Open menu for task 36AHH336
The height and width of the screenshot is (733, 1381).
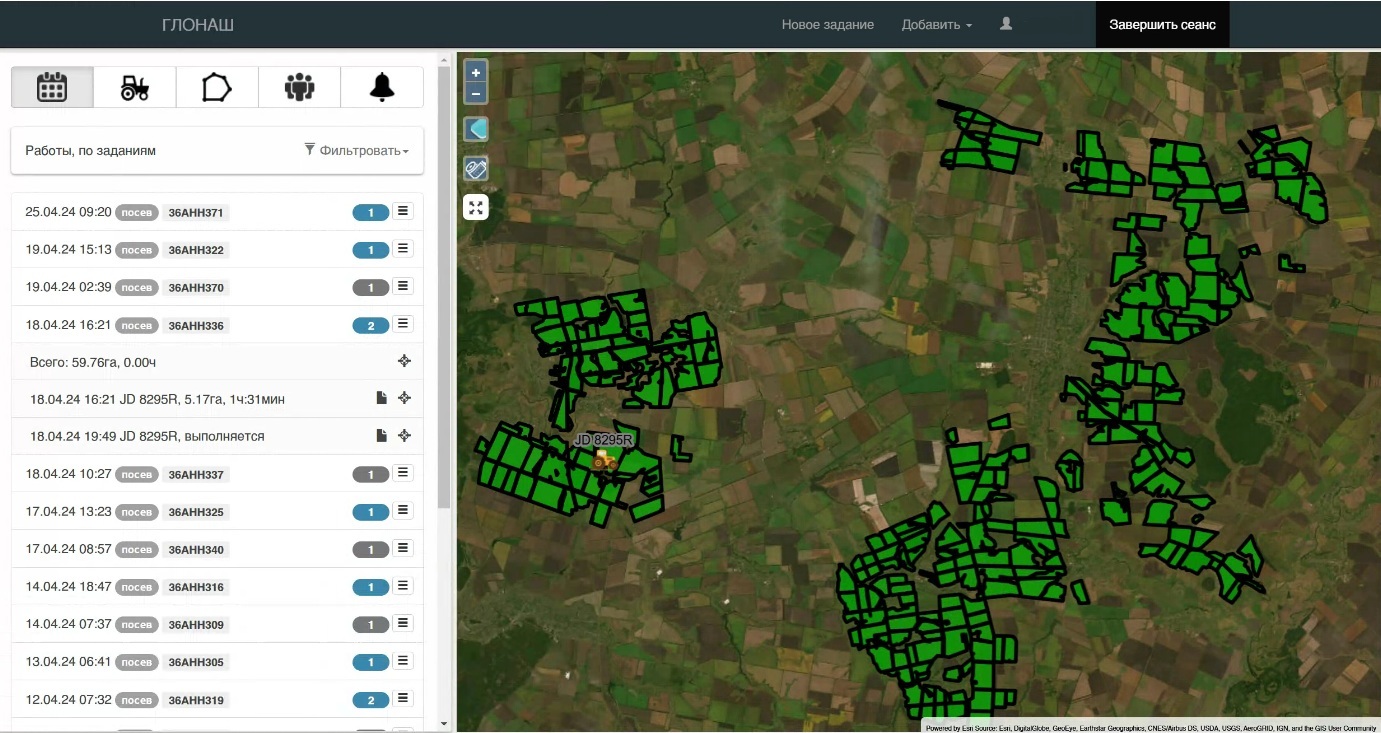point(403,324)
